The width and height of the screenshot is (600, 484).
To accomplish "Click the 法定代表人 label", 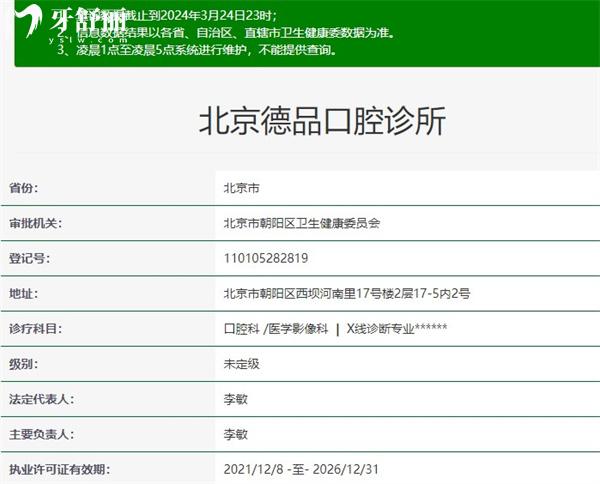I will point(41,399).
